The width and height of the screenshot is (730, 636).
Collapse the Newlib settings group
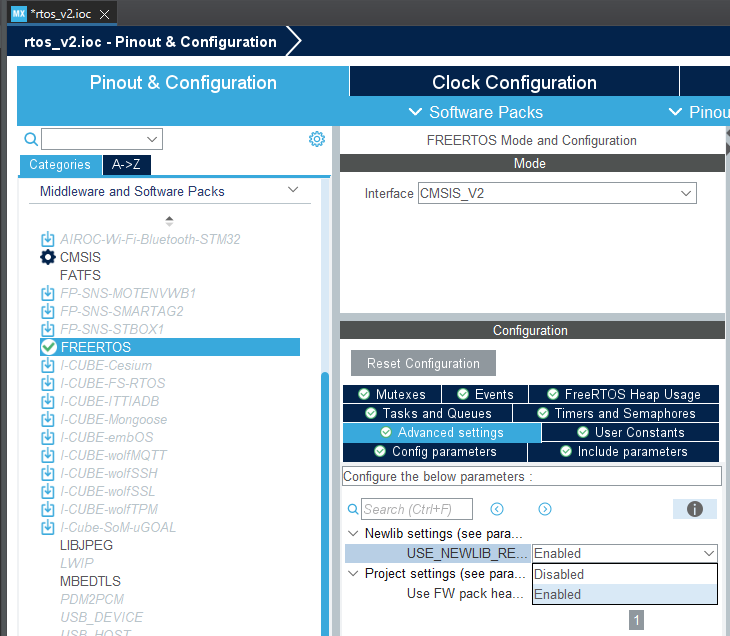[353, 534]
